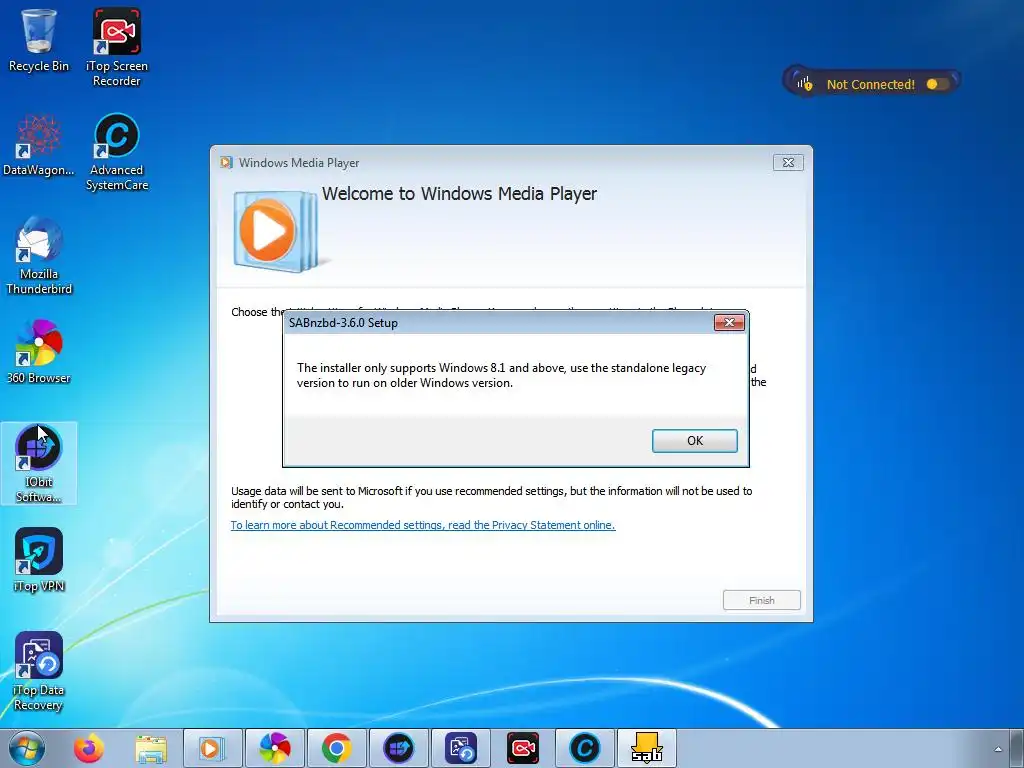Open Google Chrome from the taskbar

point(336,748)
